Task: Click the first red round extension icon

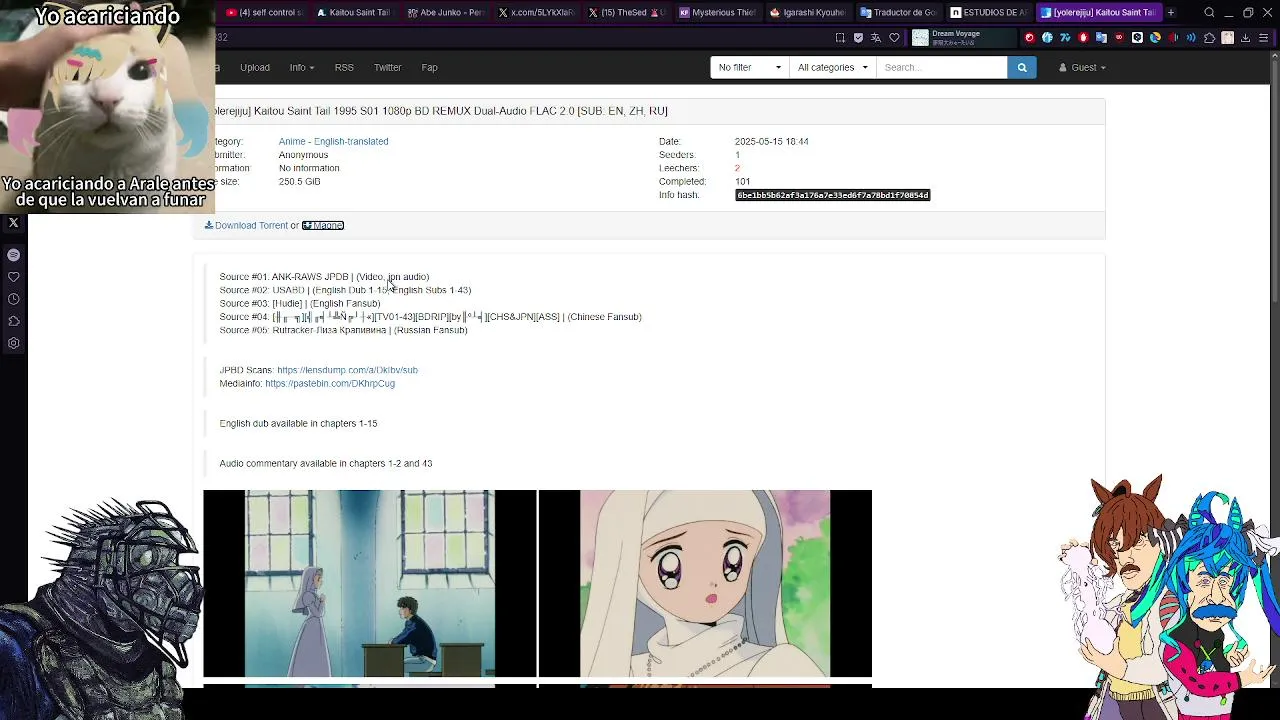Action: click(x=1029, y=38)
